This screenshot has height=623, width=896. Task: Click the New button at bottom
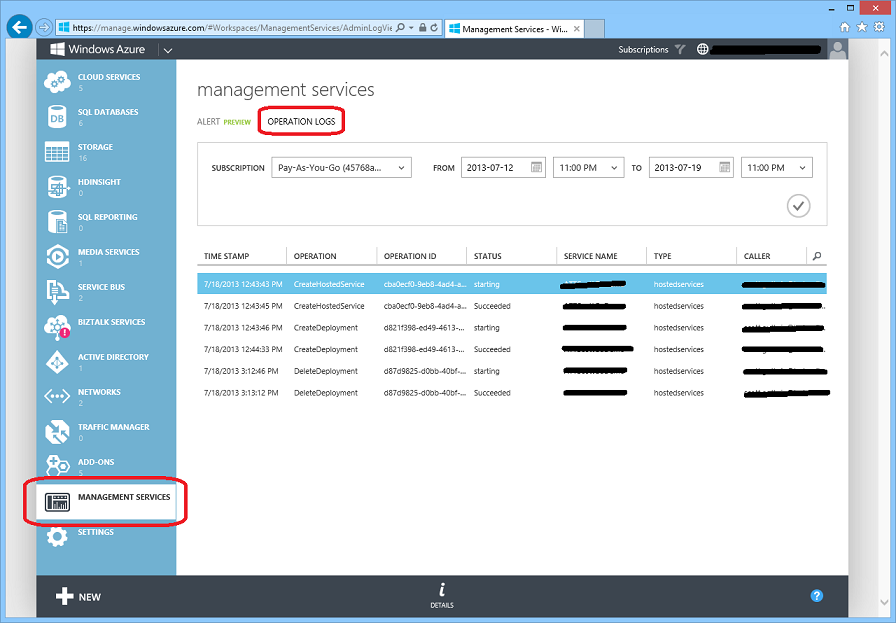(78, 596)
